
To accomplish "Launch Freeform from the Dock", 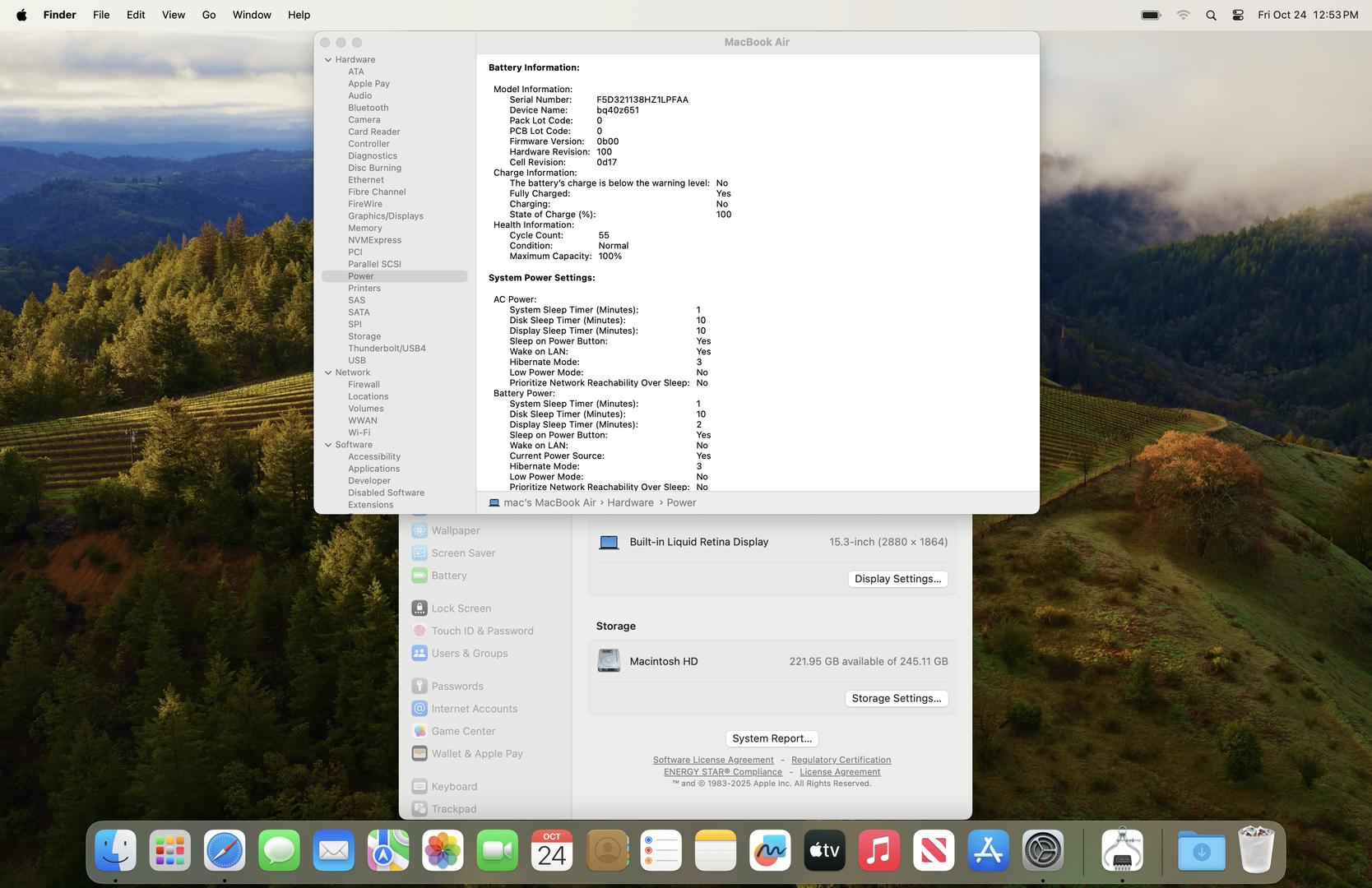I will [770, 851].
